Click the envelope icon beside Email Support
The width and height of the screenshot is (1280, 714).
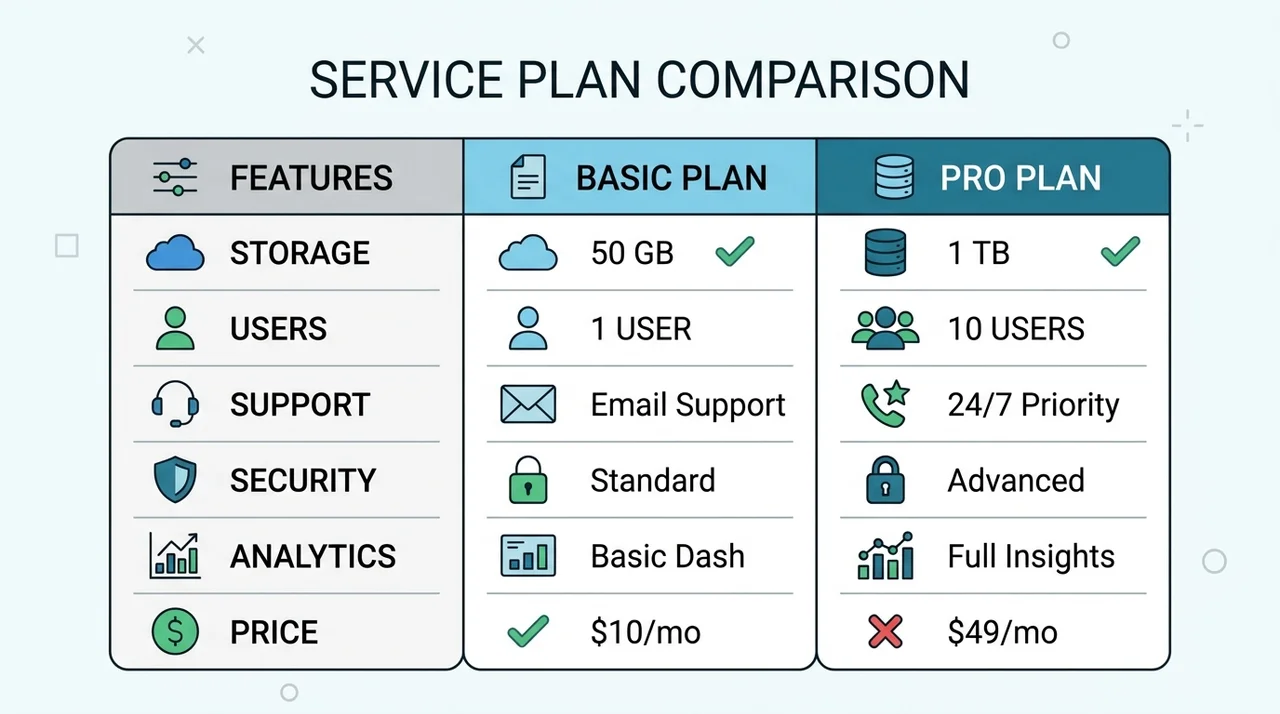point(527,404)
